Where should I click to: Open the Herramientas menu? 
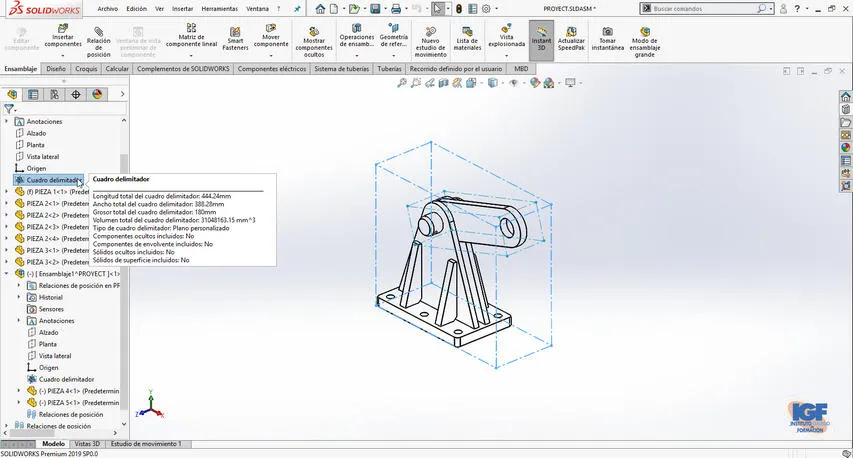(219, 9)
